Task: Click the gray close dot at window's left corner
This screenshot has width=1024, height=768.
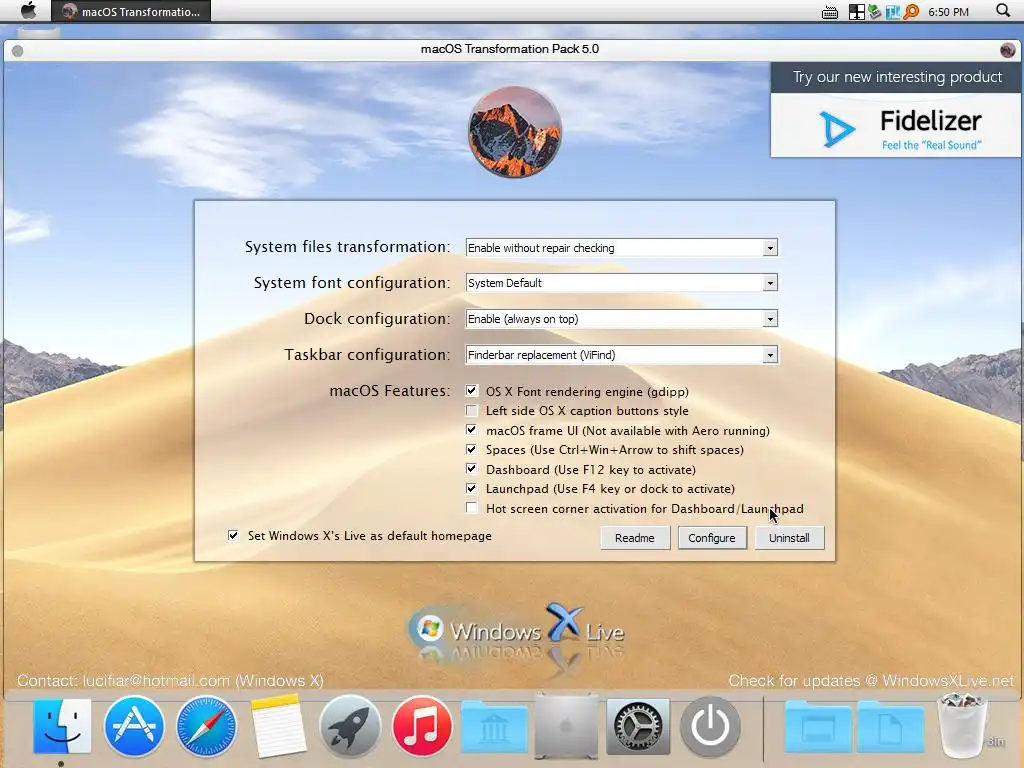Action: 18,51
